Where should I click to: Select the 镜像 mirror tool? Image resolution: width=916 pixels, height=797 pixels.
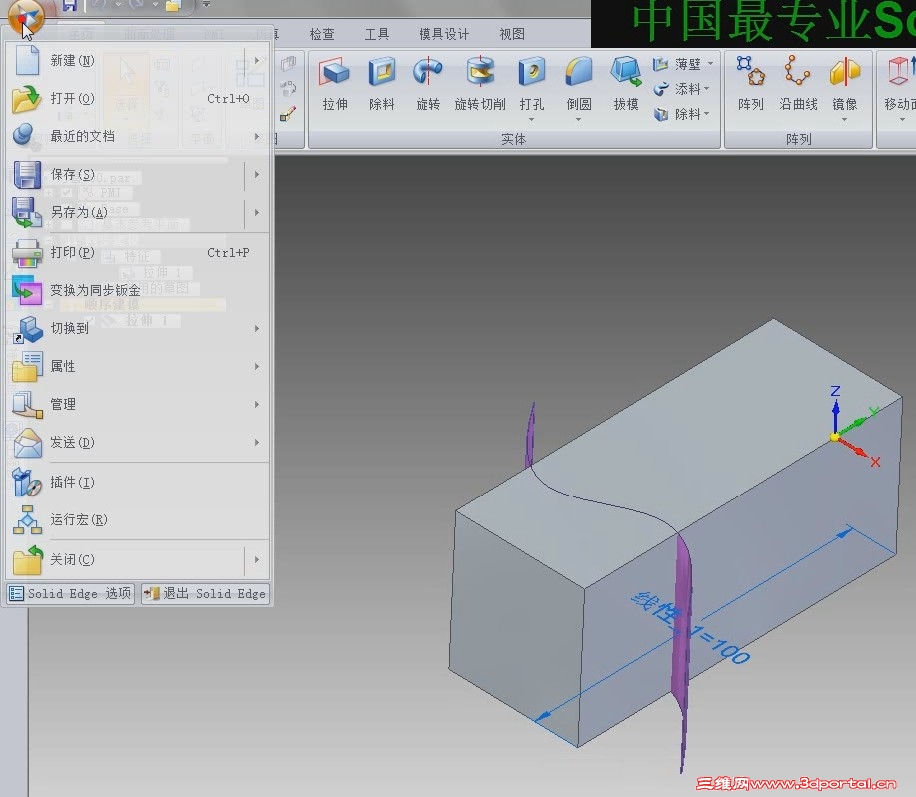click(x=845, y=84)
